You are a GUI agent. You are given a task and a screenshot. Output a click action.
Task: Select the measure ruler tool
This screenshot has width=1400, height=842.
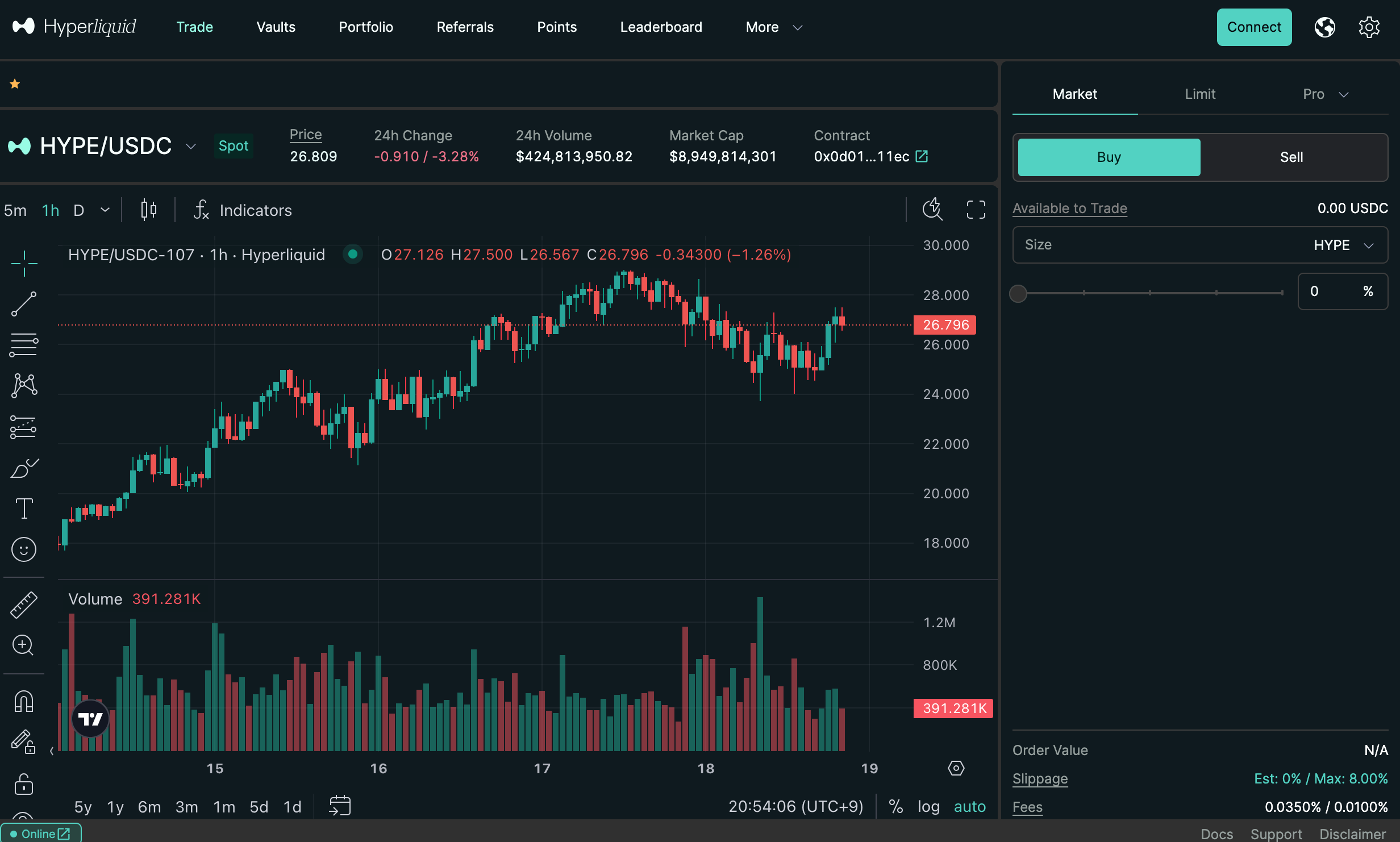(24, 604)
